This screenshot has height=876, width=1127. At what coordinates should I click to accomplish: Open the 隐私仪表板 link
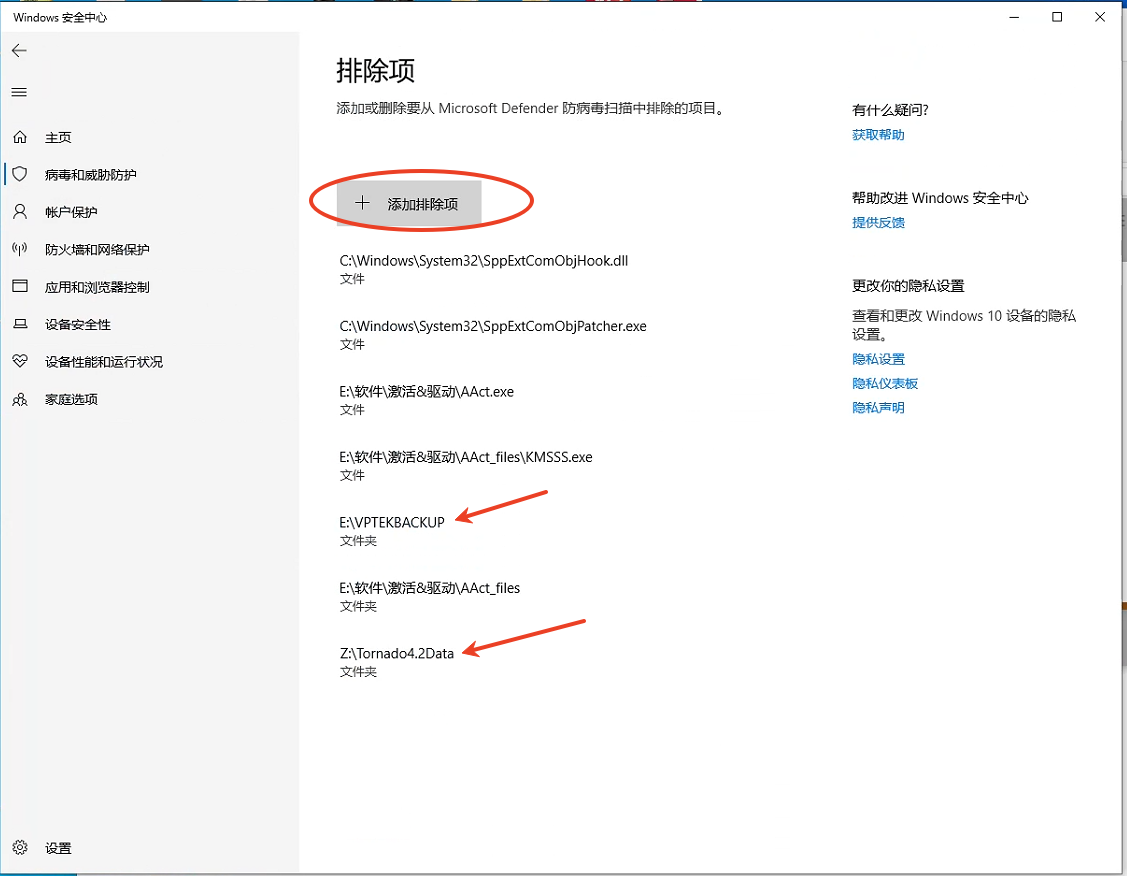coord(885,384)
